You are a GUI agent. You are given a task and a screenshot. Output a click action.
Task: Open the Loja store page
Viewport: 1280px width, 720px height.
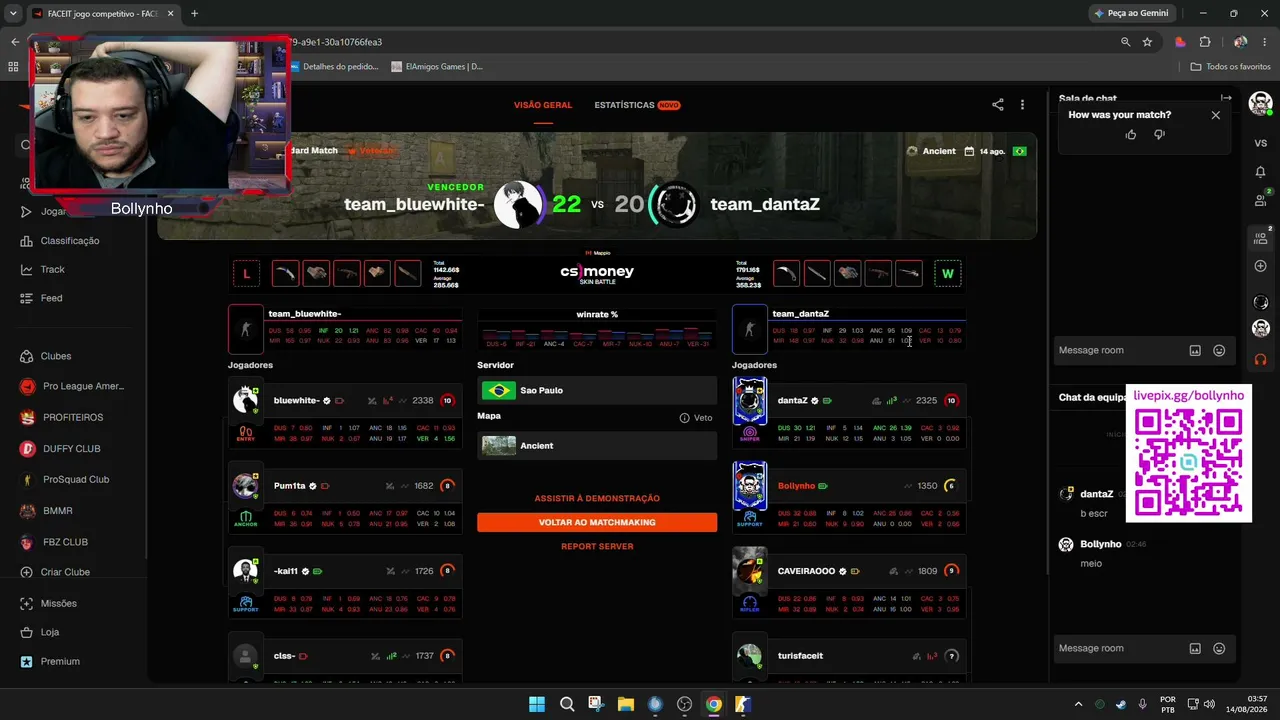49,632
